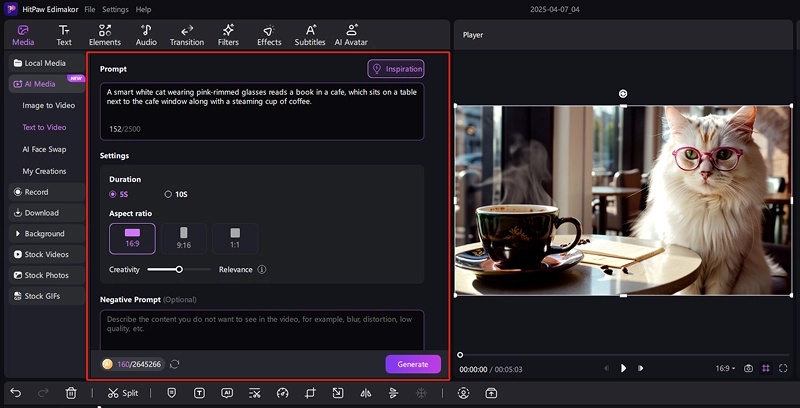Take a snapshot with the camera icon

pos(748,368)
